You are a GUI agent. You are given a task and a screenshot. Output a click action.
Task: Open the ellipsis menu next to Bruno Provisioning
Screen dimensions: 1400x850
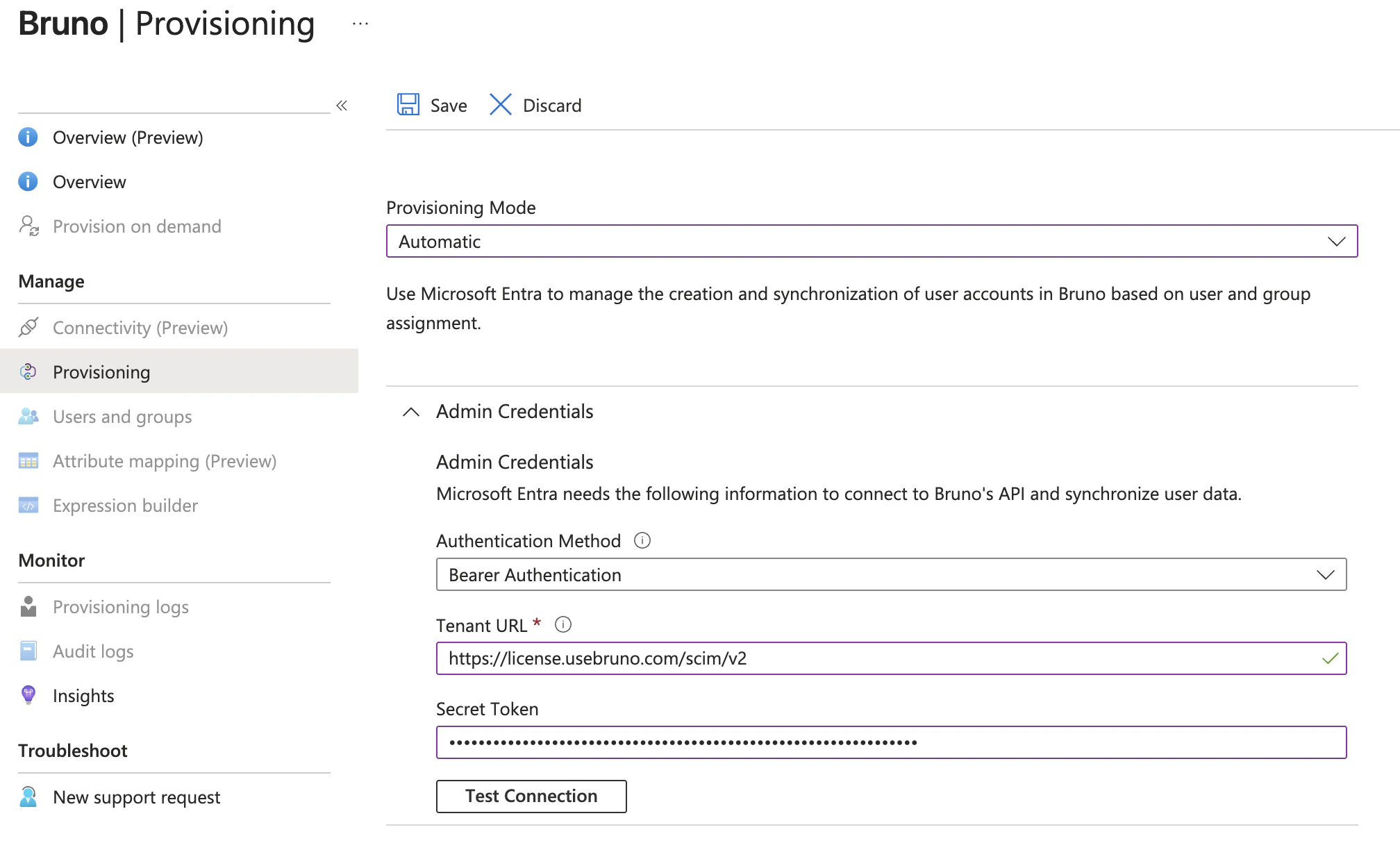(x=360, y=23)
